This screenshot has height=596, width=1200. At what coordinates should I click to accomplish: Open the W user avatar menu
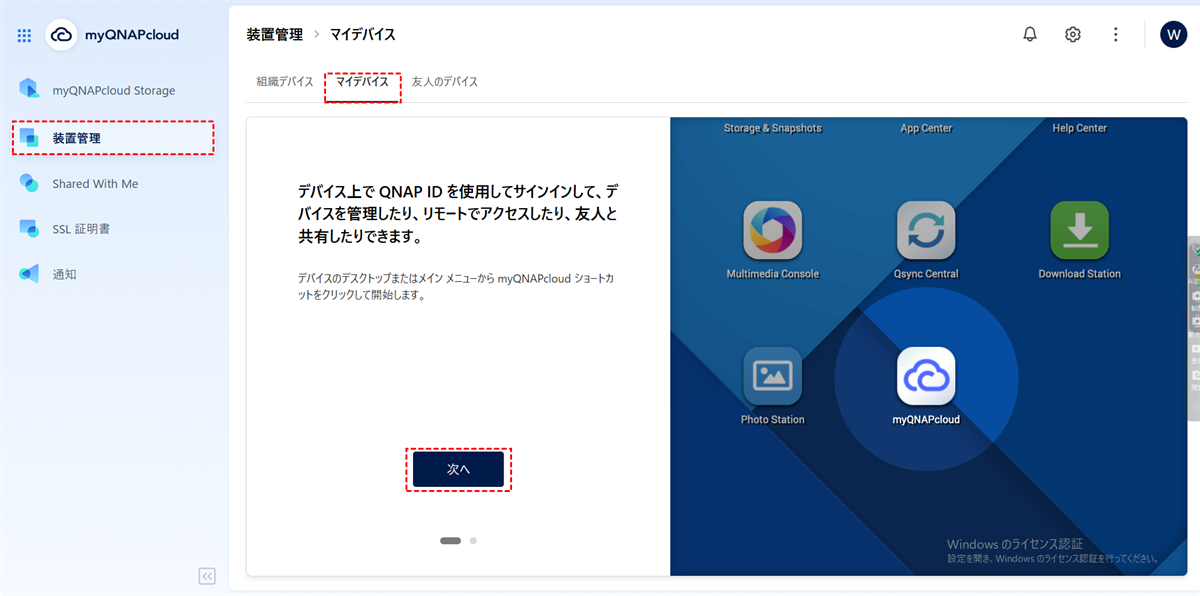point(1173,34)
